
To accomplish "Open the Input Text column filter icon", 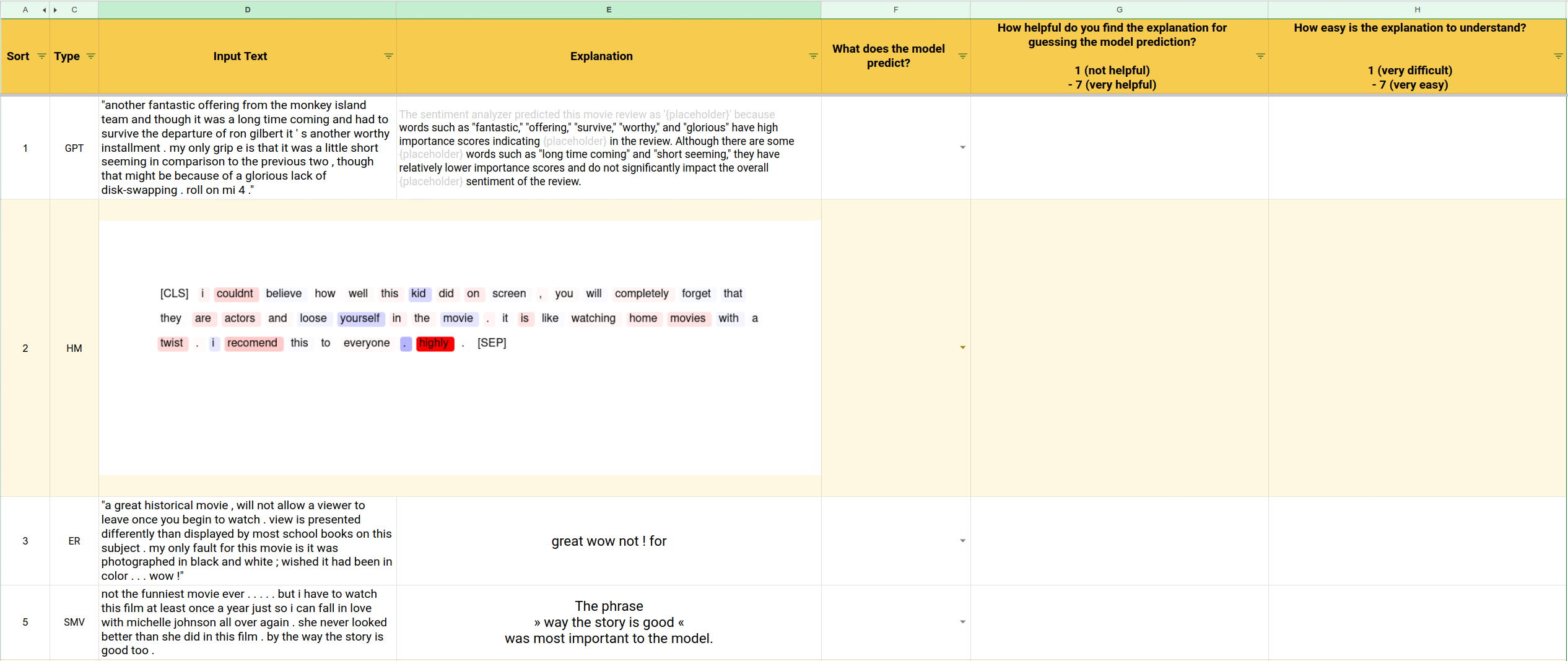I will coord(388,56).
